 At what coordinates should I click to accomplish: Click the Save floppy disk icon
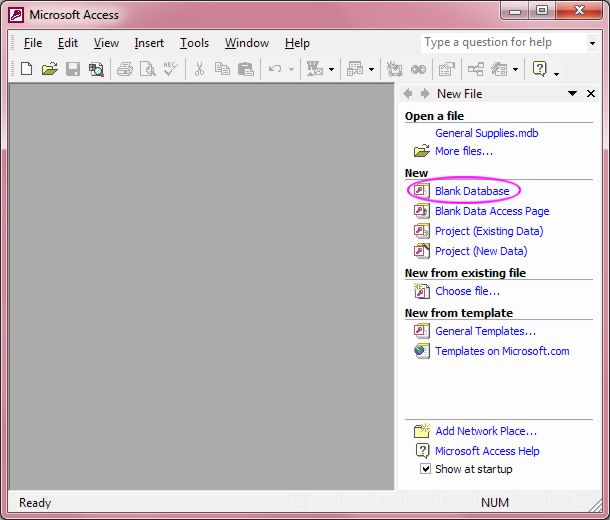click(x=73, y=69)
